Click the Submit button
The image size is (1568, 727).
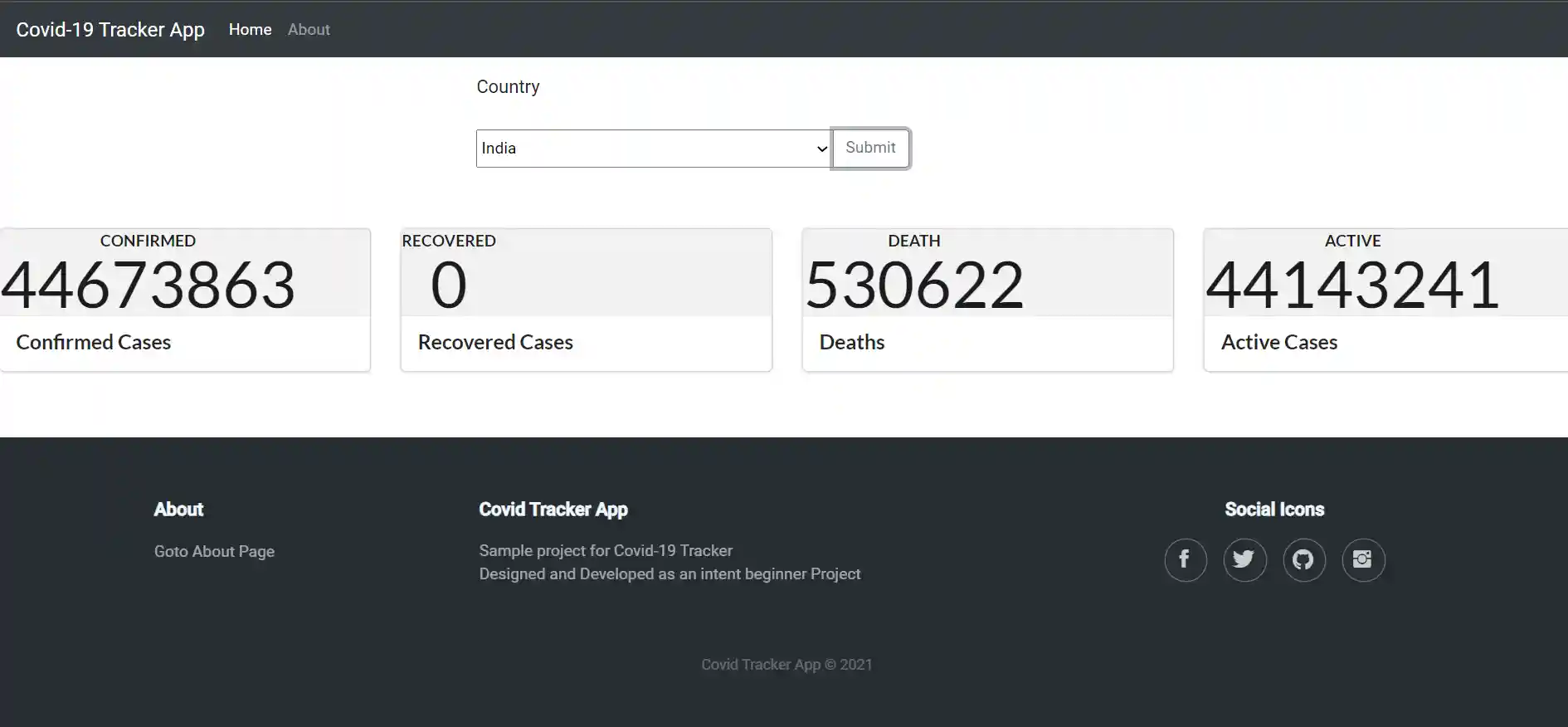870,148
